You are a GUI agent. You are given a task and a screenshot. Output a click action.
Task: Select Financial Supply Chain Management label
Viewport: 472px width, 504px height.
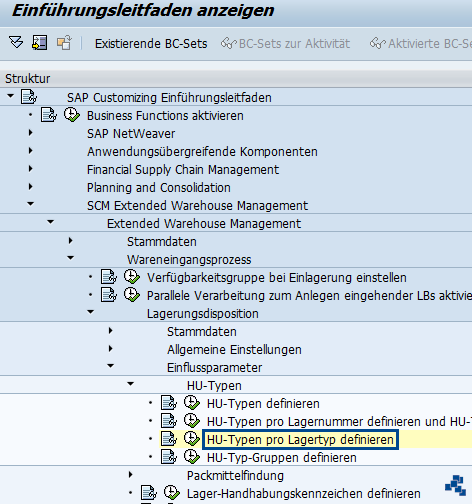[183, 170]
